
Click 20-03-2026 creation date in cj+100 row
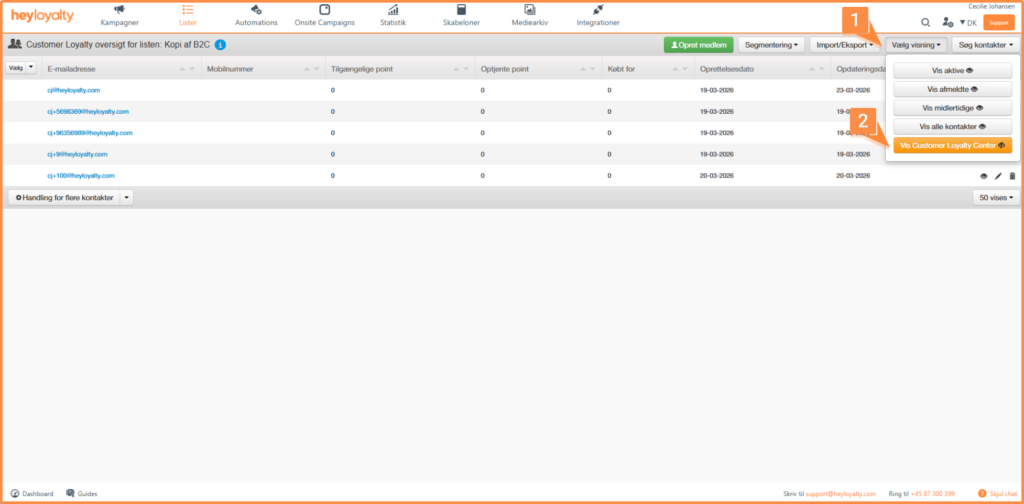pyautogui.click(x=716, y=176)
